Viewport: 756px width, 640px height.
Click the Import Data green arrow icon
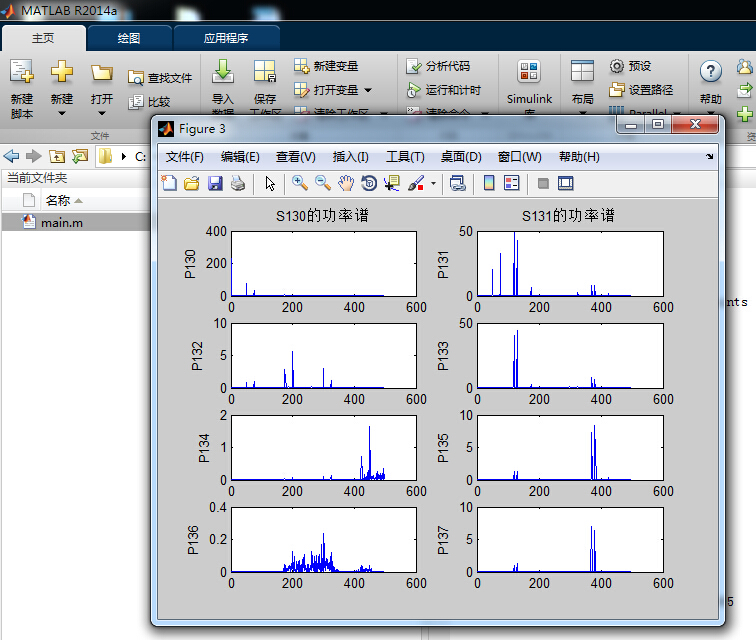click(223, 71)
